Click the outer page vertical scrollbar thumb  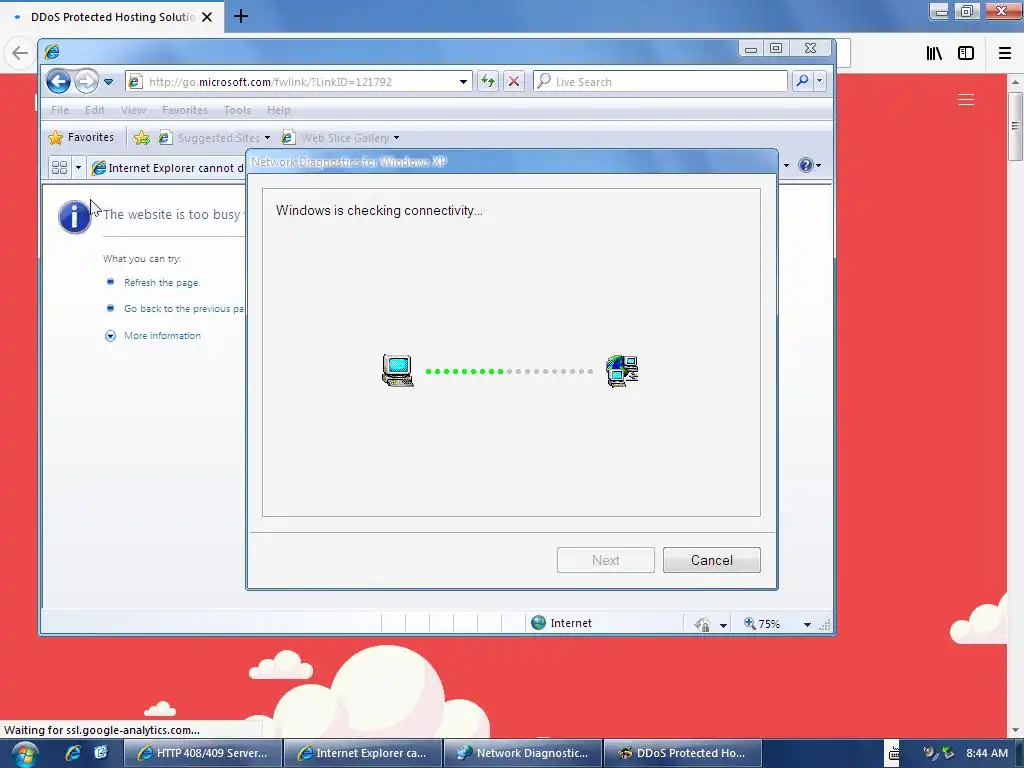click(1015, 125)
